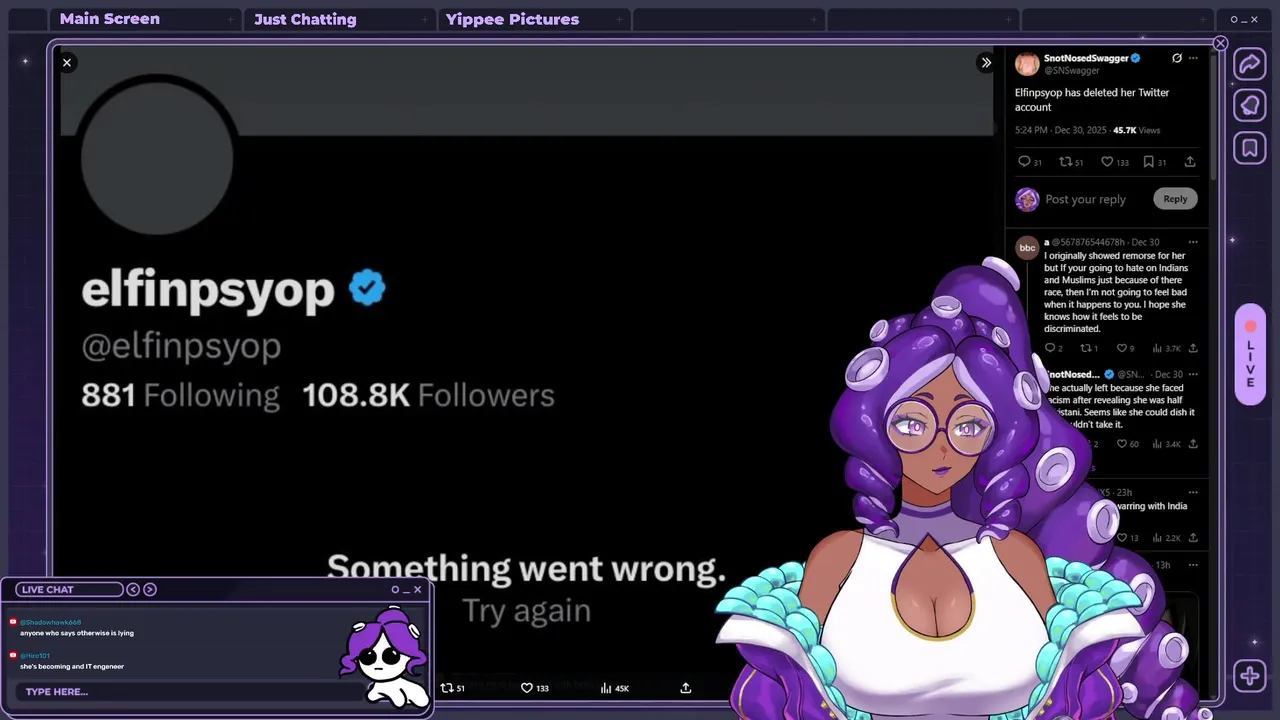Retweet the SnotNosedSwagger tweet showing 51
The image size is (1280, 720).
(x=1071, y=161)
